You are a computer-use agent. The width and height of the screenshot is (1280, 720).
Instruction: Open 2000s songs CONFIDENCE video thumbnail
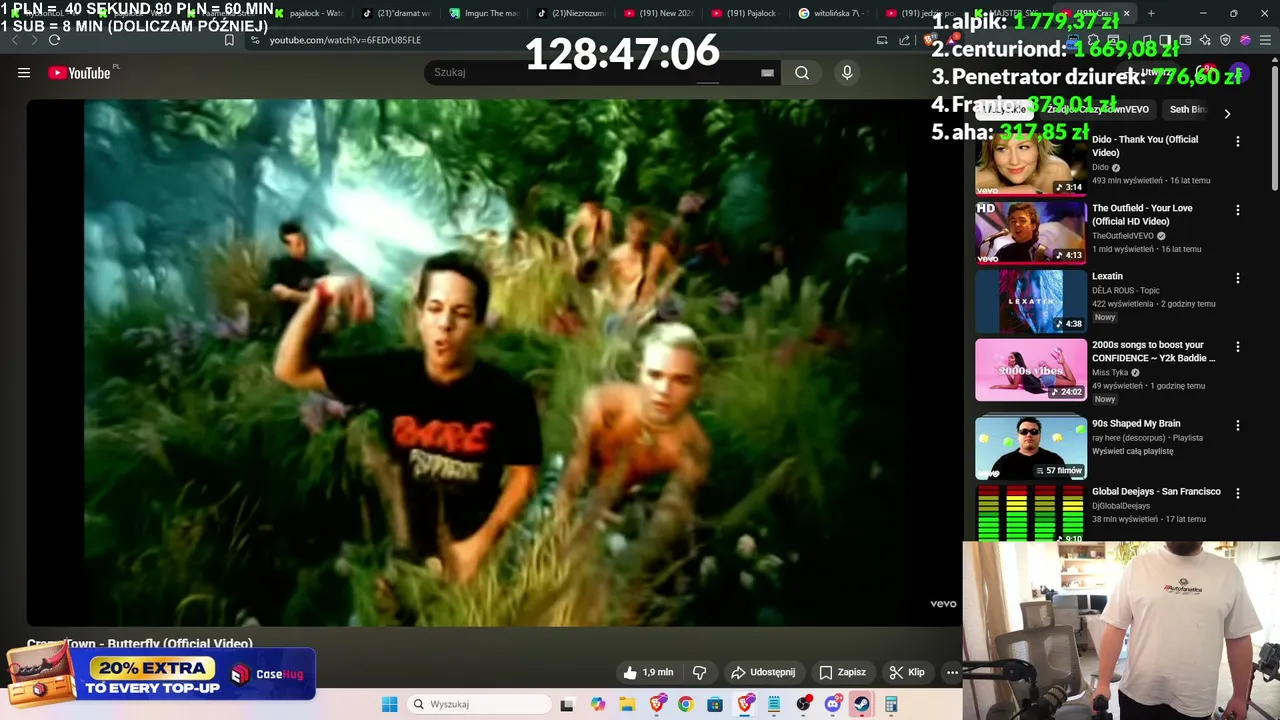point(1031,370)
